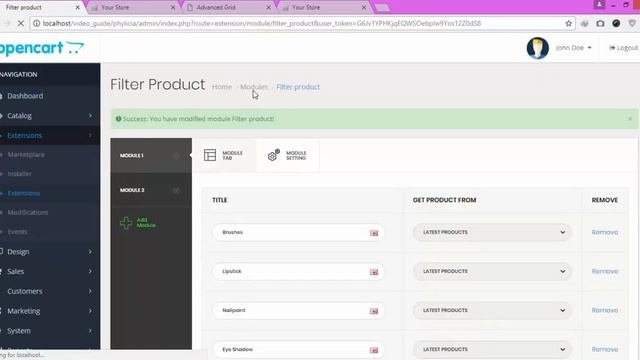Click Filter product breadcrumb link
Screen dimensions: 640x360
298,87
